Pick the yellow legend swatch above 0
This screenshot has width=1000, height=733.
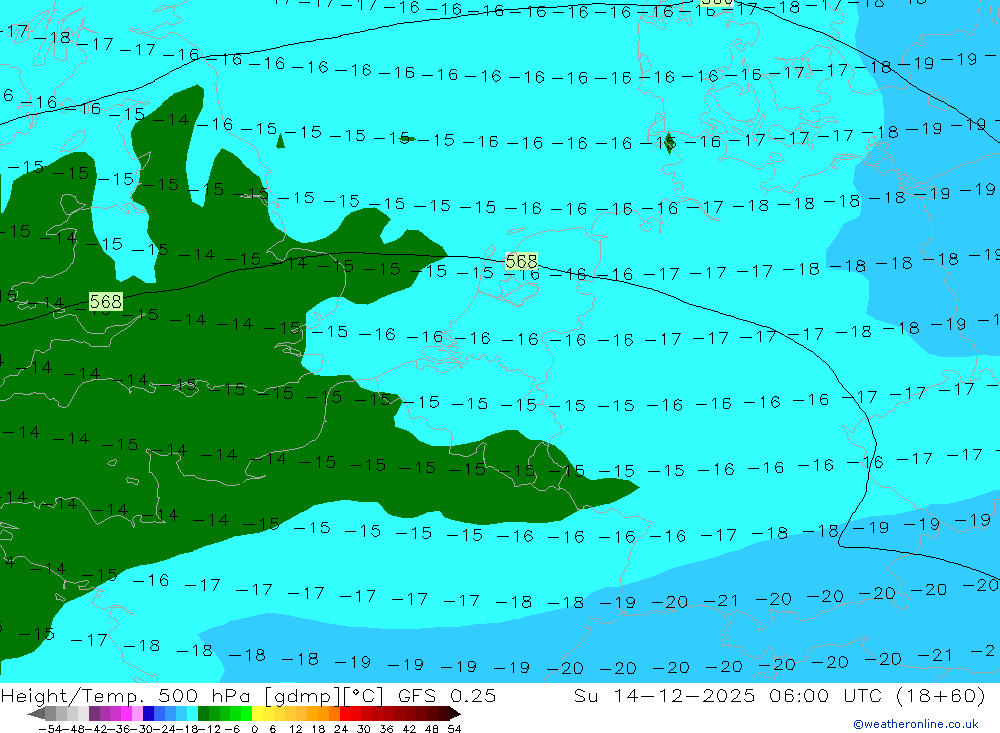coord(258,713)
